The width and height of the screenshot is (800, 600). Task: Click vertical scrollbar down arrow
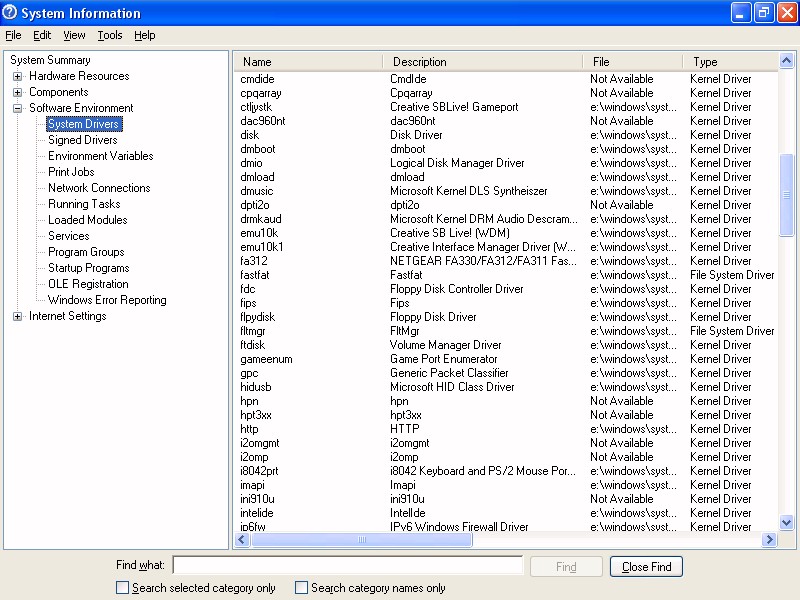(x=787, y=522)
